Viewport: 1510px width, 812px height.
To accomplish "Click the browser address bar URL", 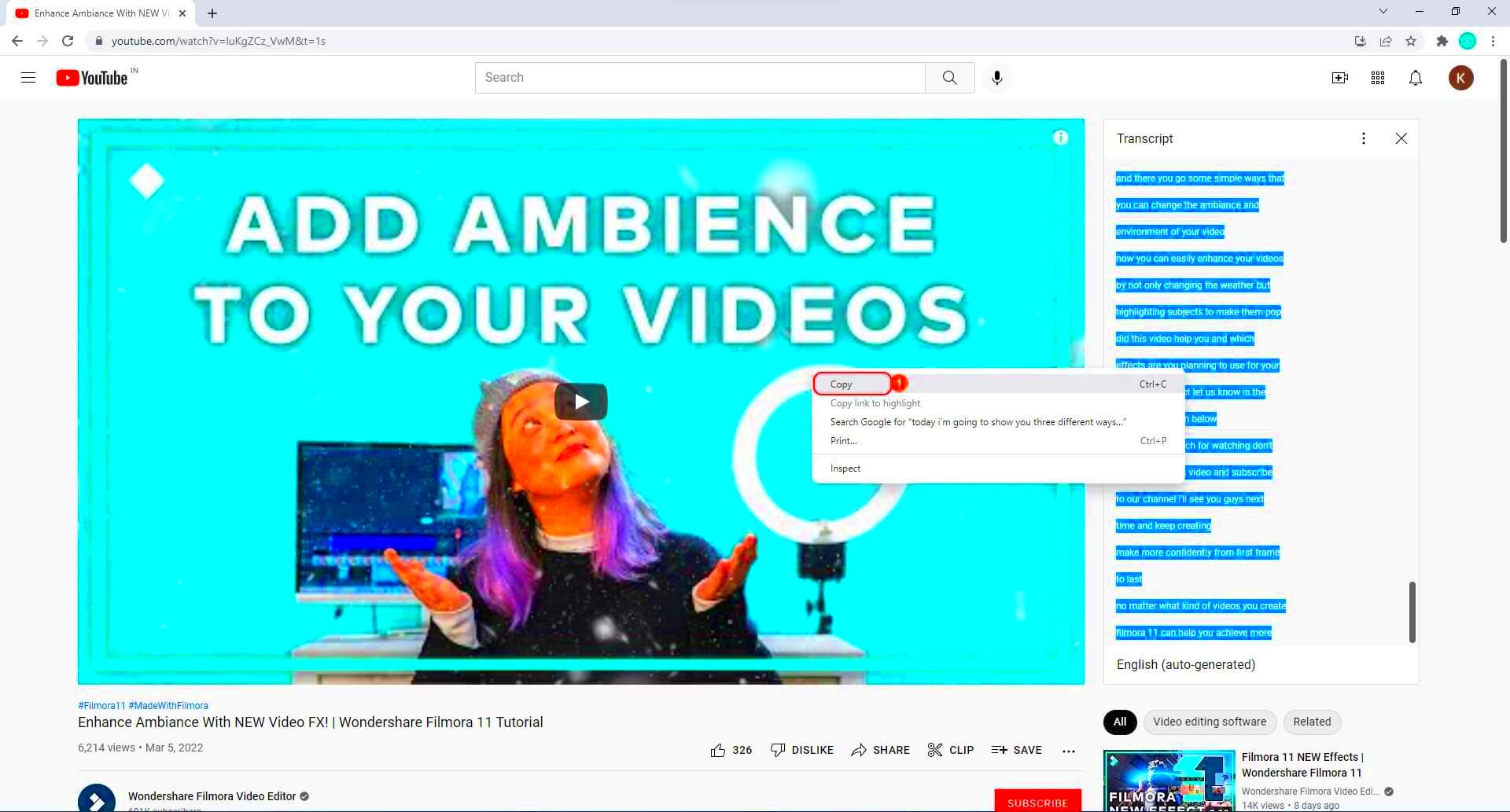I will 219,41.
